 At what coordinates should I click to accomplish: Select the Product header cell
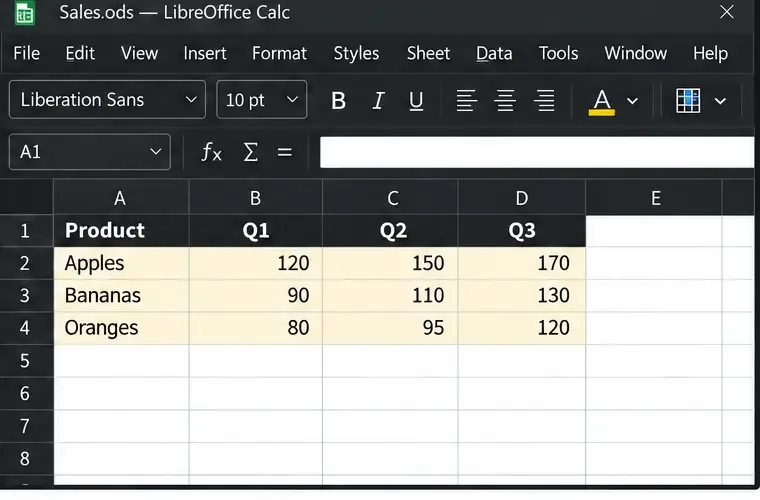click(x=121, y=231)
